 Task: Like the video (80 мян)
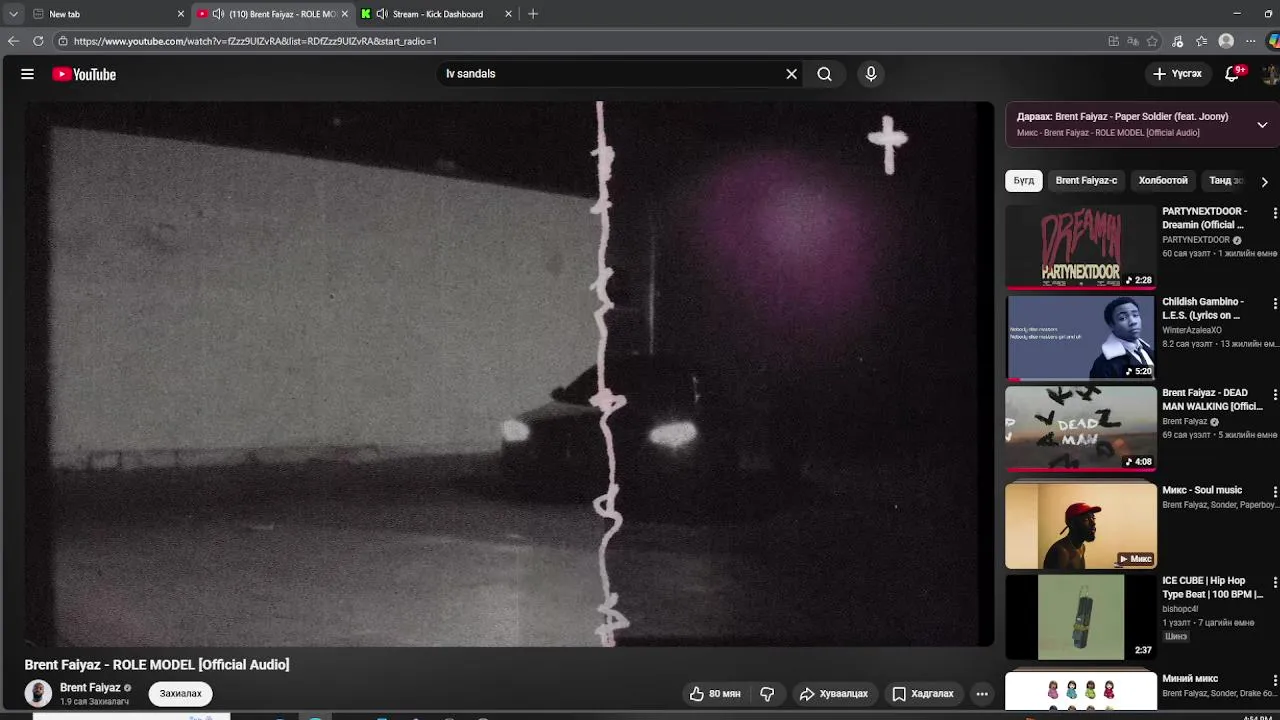(x=715, y=693)
